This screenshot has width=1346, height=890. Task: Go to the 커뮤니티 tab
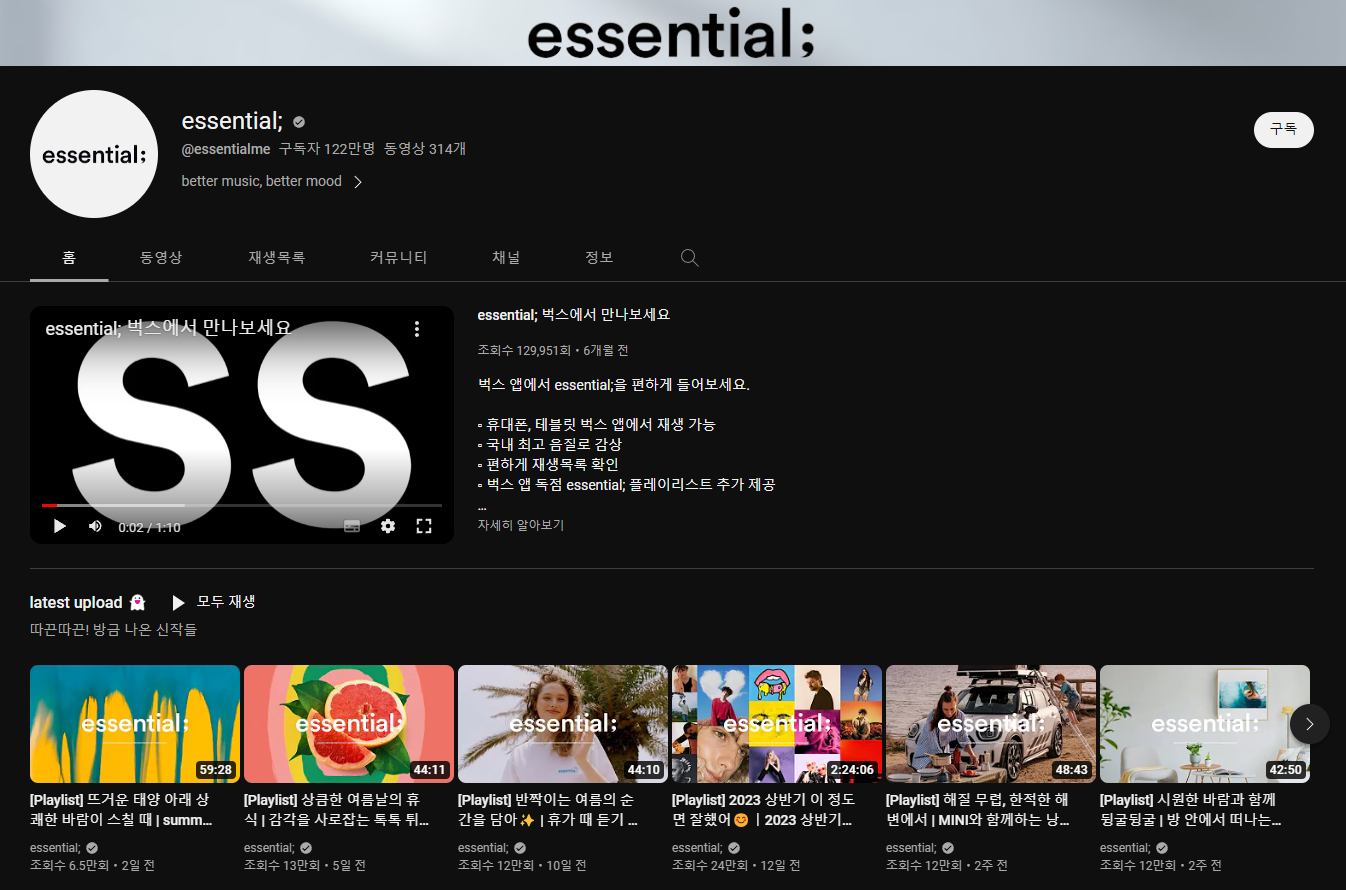[398, 258]
